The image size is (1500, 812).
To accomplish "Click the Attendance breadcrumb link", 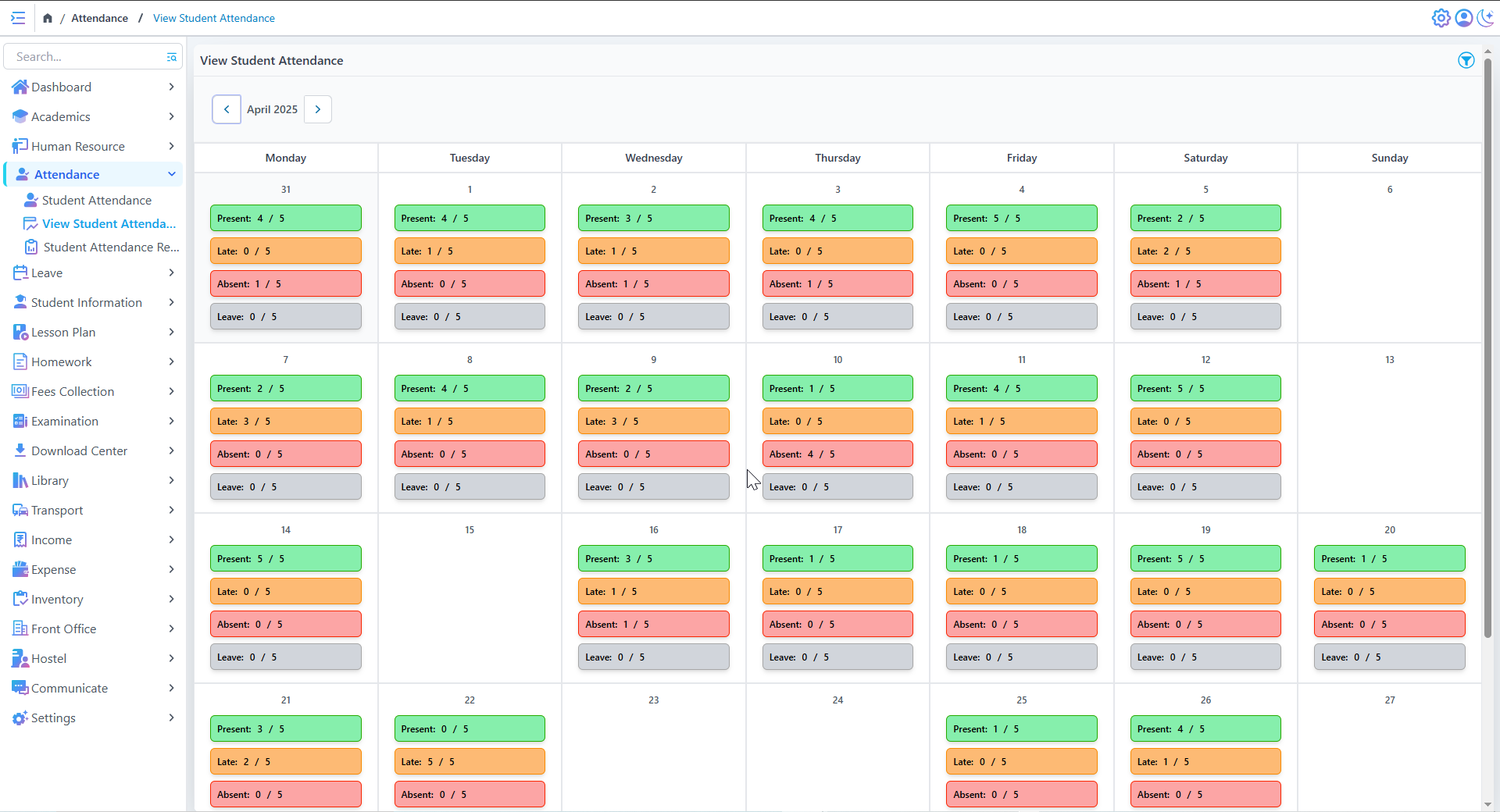I will coord(99,18).
